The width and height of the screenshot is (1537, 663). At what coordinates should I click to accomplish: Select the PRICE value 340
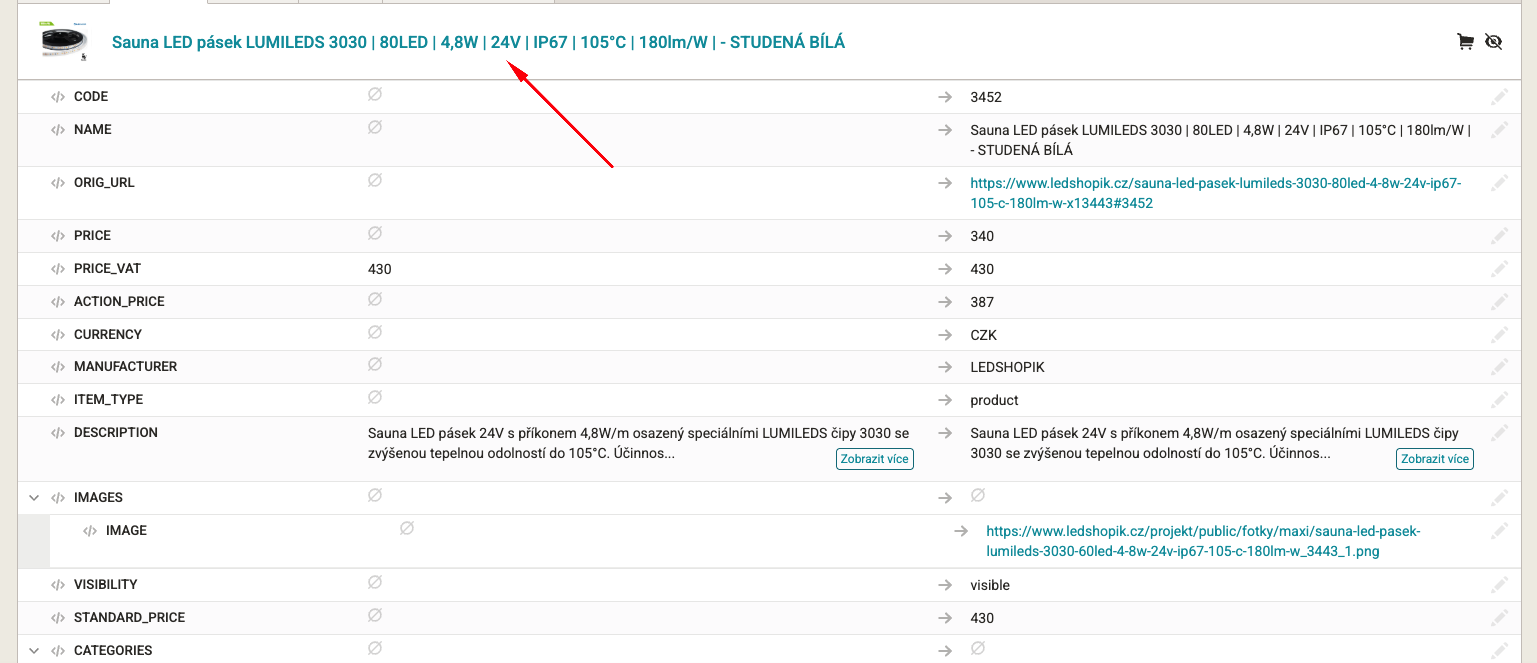coord(982,236)
